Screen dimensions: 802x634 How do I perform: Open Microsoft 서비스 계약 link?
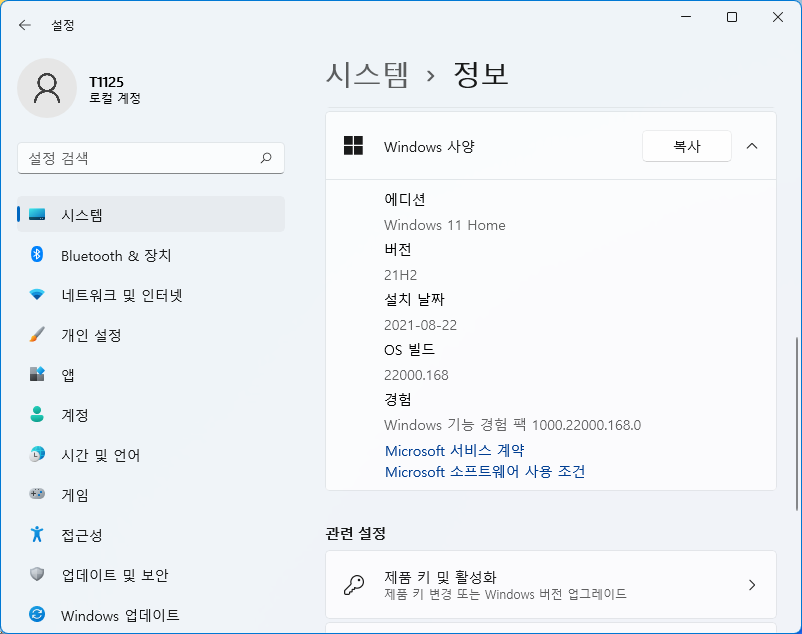coord(454,450)
